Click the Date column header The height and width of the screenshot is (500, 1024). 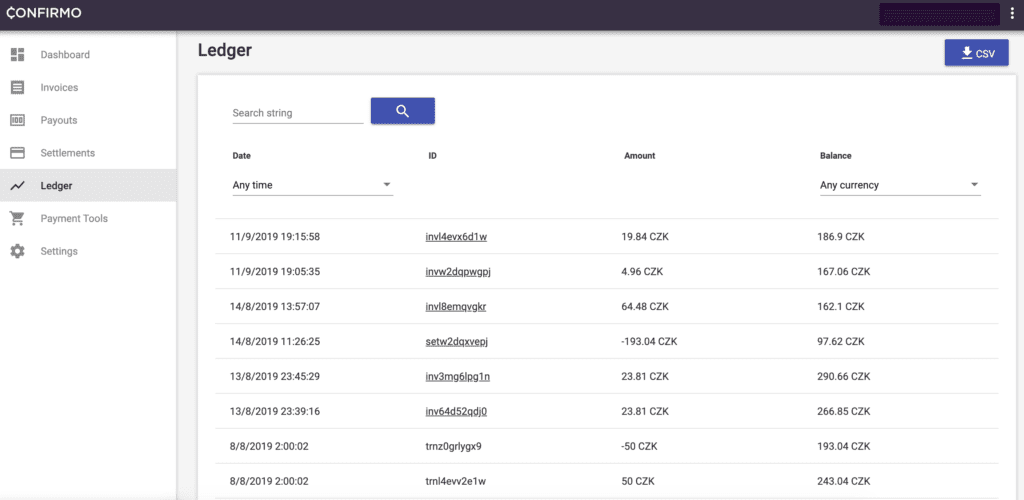click(x=242, y=156)
